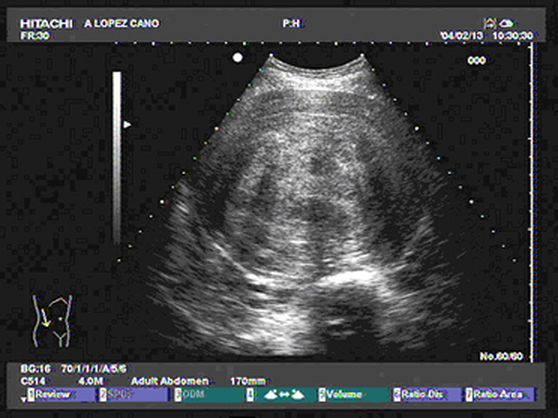Click the eye-shaped icon in header

[506, 24]
